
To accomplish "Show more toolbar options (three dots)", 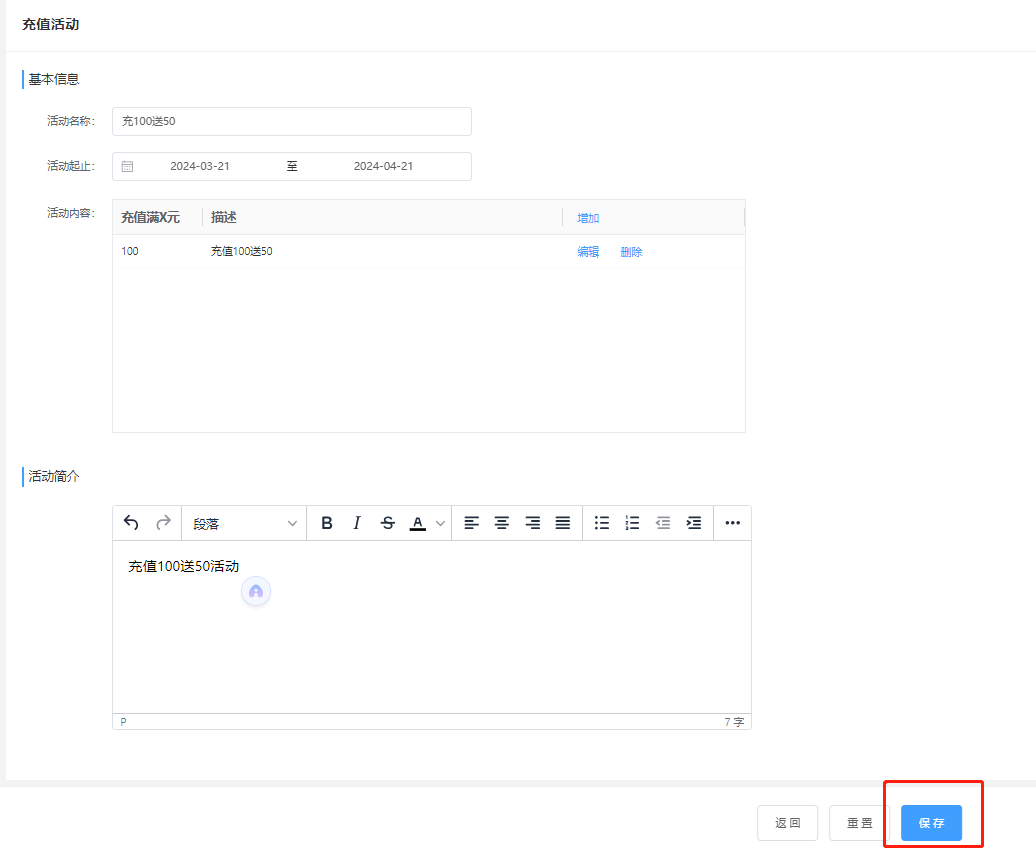I will (x=732, y=523).
